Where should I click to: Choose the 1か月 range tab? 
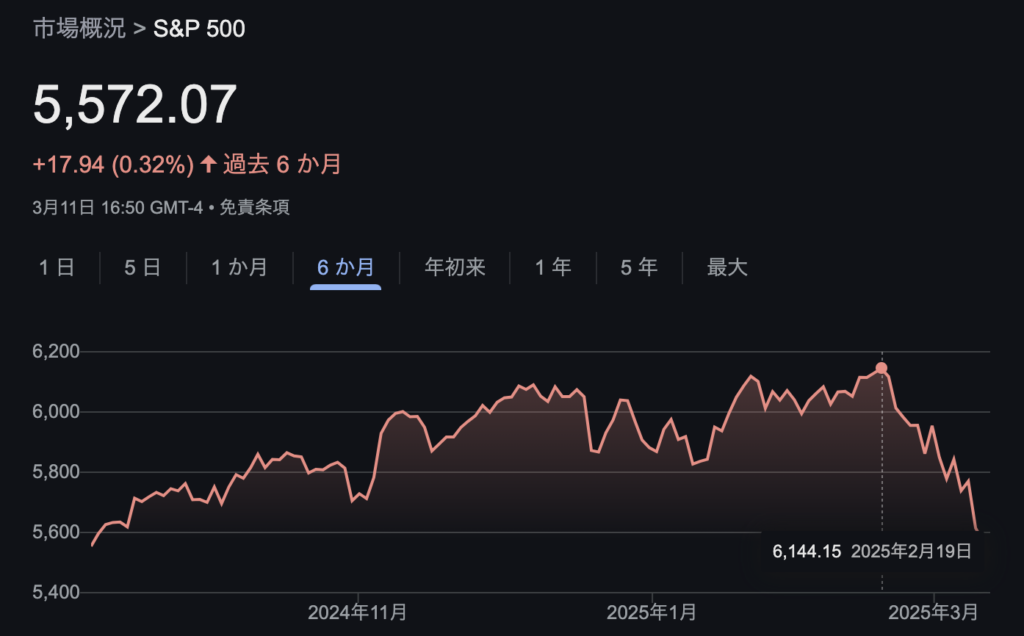(x=239, y=267)
